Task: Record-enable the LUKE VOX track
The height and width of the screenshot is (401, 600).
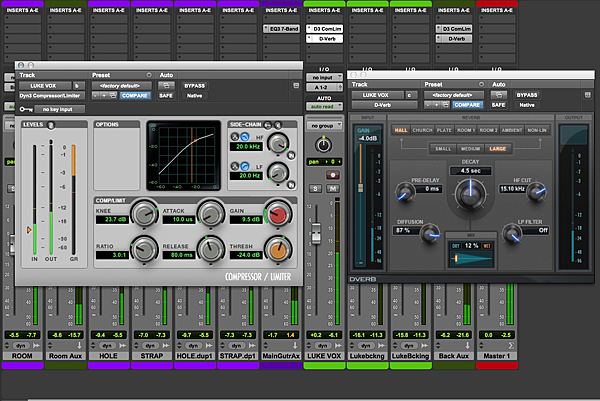Action: (x=333, y=175)
